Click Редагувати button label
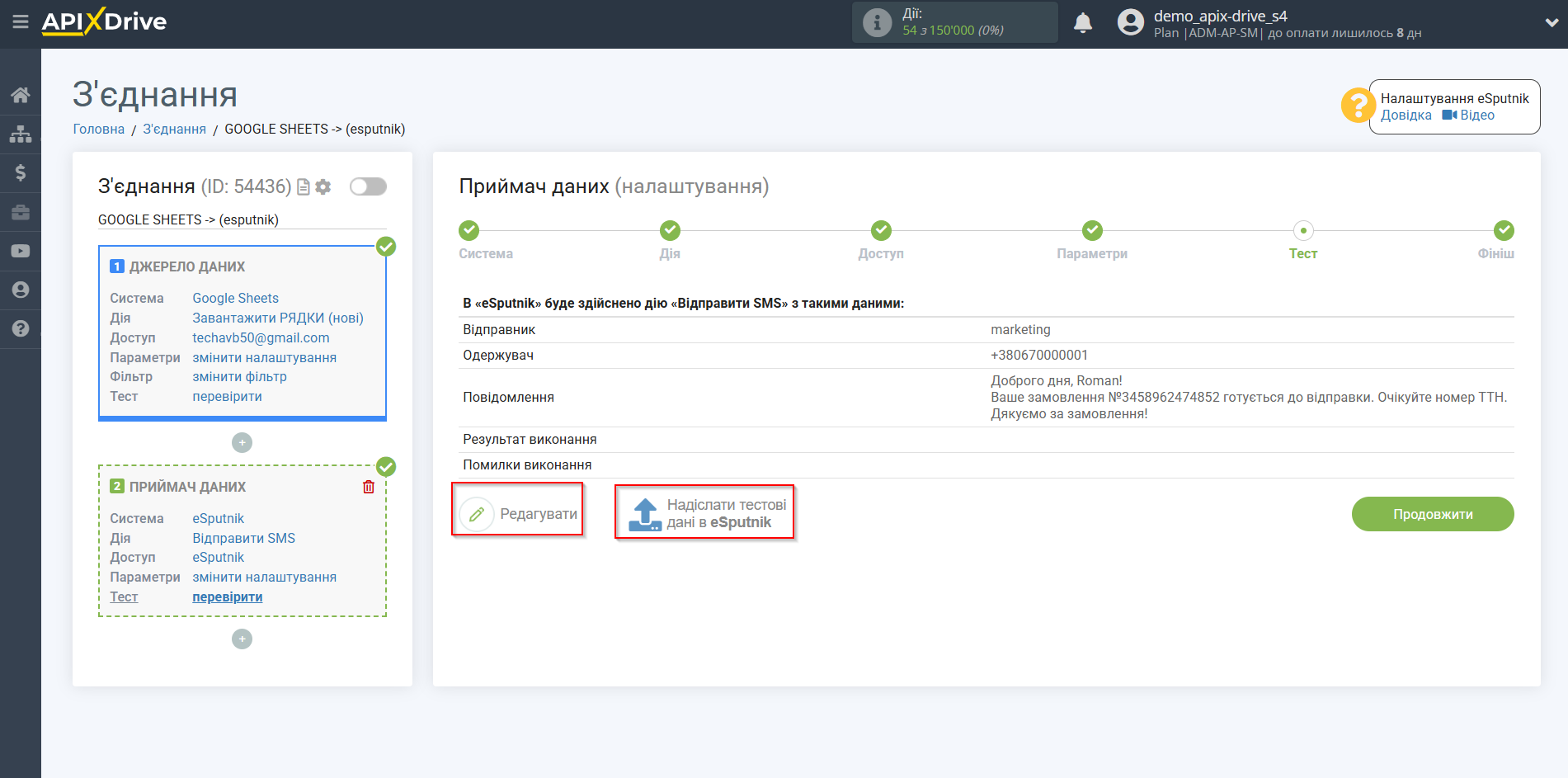Screen dimensions: 1568x778 tap(539, 514)
